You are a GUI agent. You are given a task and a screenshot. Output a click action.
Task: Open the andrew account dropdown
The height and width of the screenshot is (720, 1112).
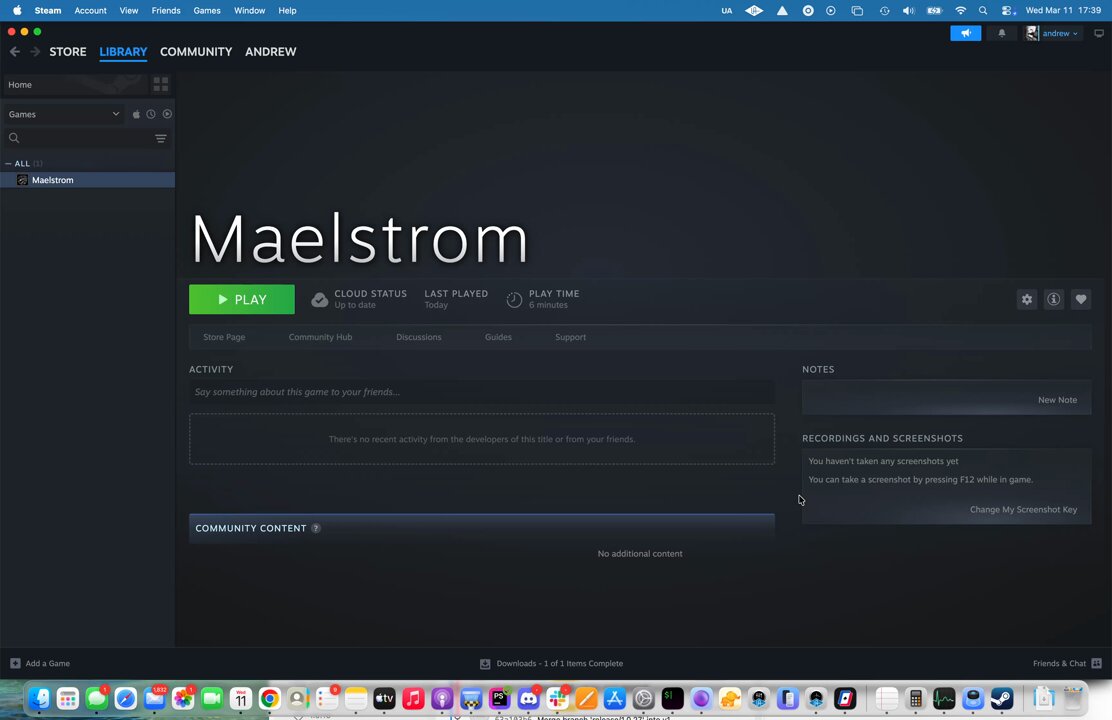1053,33
